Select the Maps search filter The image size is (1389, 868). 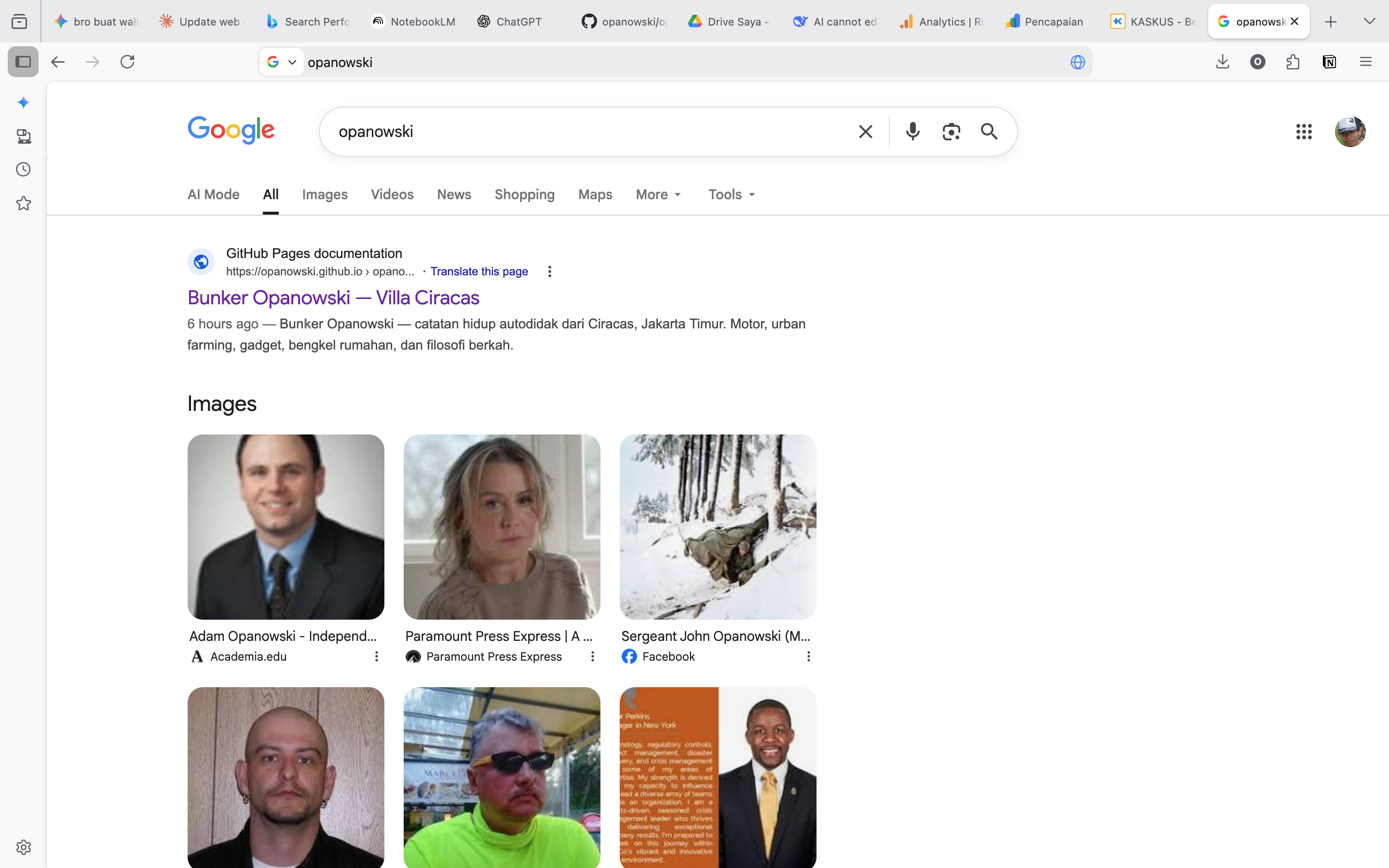[595, 195]
